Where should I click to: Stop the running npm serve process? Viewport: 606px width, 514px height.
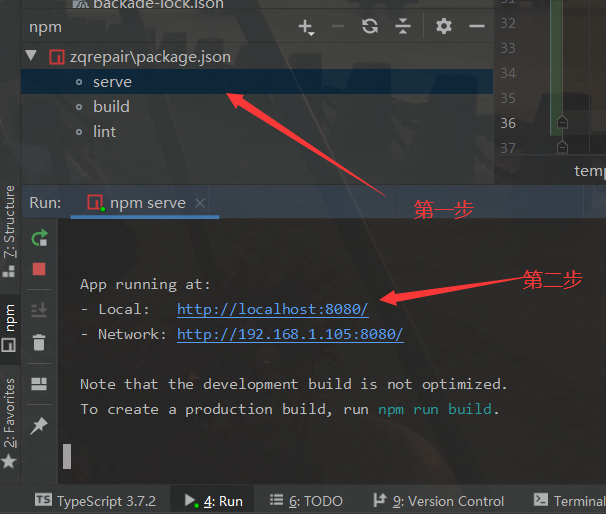[x=39, y=269]
